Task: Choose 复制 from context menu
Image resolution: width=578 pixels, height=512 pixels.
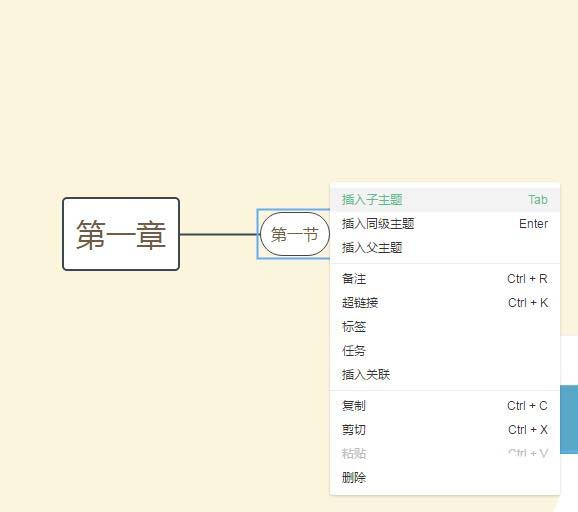Action: coord(445,406)
